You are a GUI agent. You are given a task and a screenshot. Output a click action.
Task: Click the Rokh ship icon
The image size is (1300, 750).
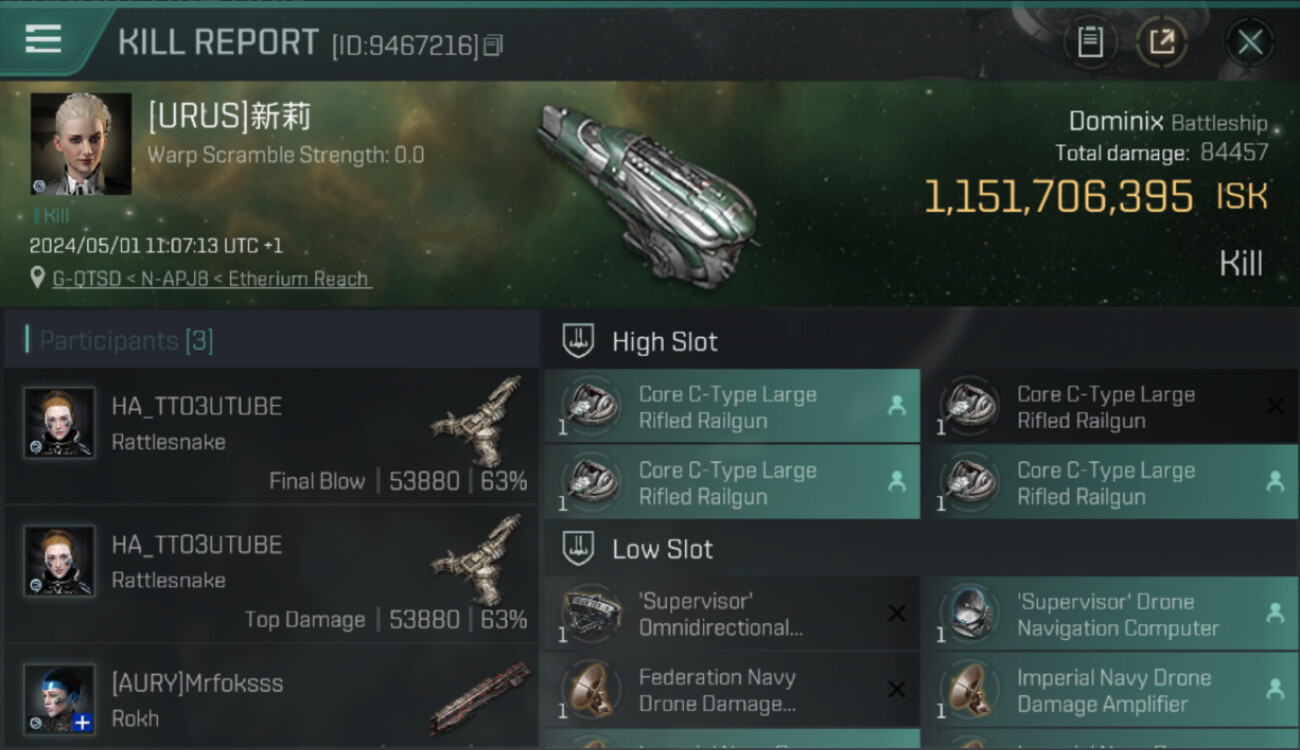480,698
